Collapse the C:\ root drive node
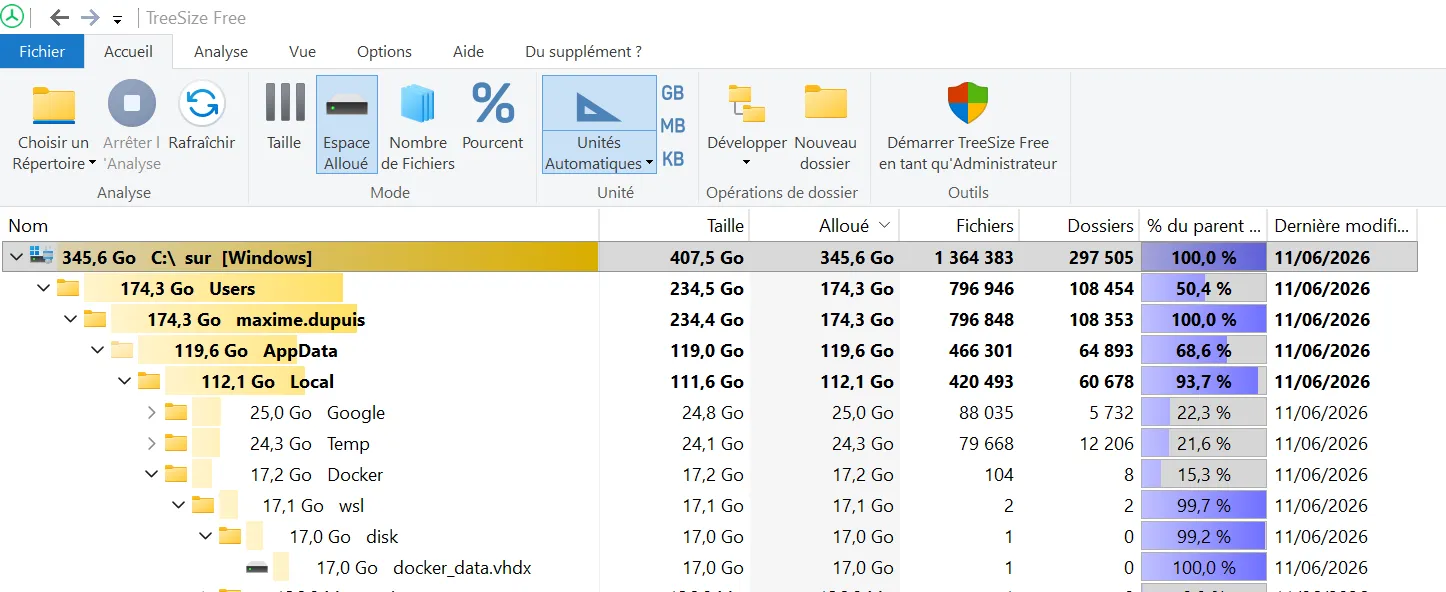Image resolution: width=1446 pixels, height=592 pixels. [x=16, y=257]
